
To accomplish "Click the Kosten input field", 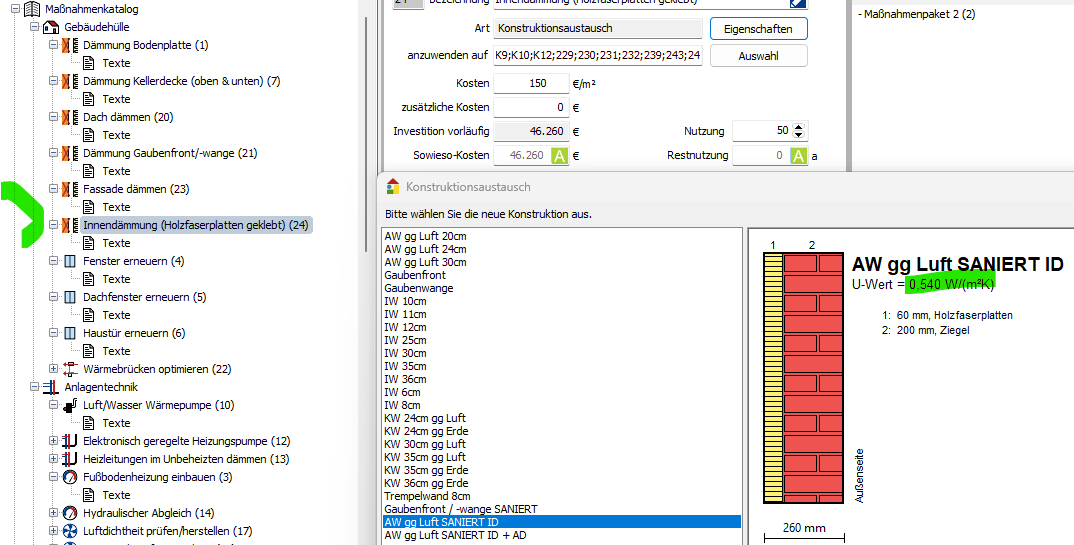I will point(530,83).
